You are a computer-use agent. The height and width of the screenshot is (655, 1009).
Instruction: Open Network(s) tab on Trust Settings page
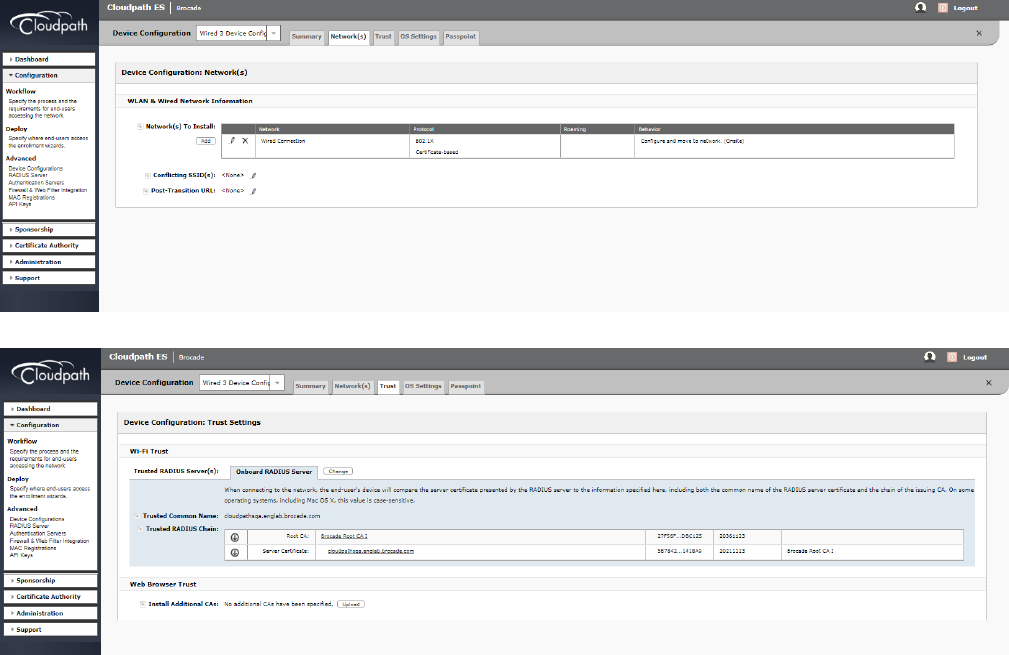pos(352,386)
